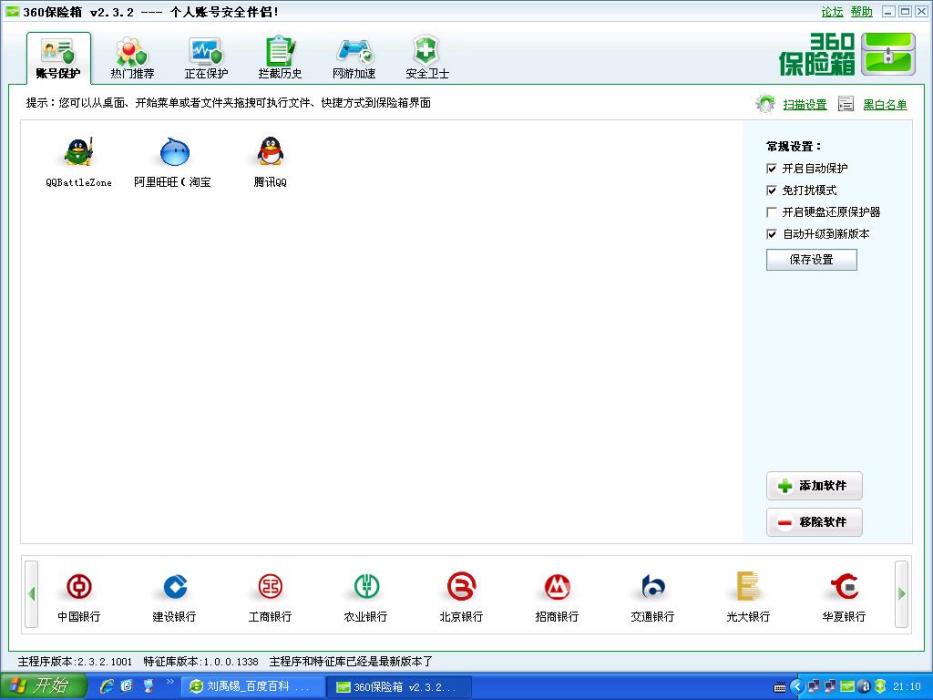The image size is (933, 700).
Task: Click the 常规设置 heading text
Action: pos(793,146)
